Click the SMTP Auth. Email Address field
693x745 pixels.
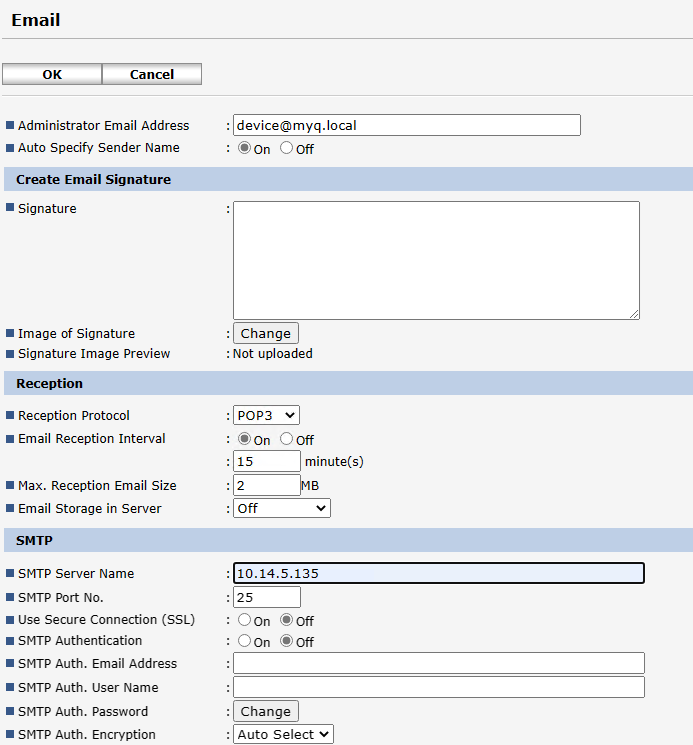coord(438,663)
